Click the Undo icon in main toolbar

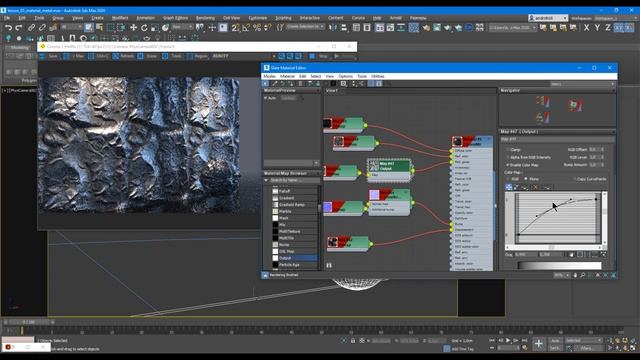(8, 28)
